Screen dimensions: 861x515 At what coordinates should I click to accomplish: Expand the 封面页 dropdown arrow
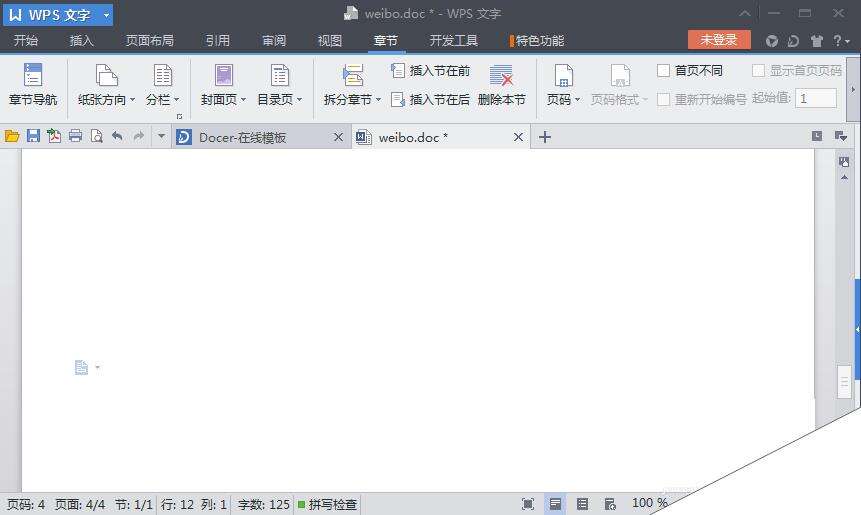point(243,99)
